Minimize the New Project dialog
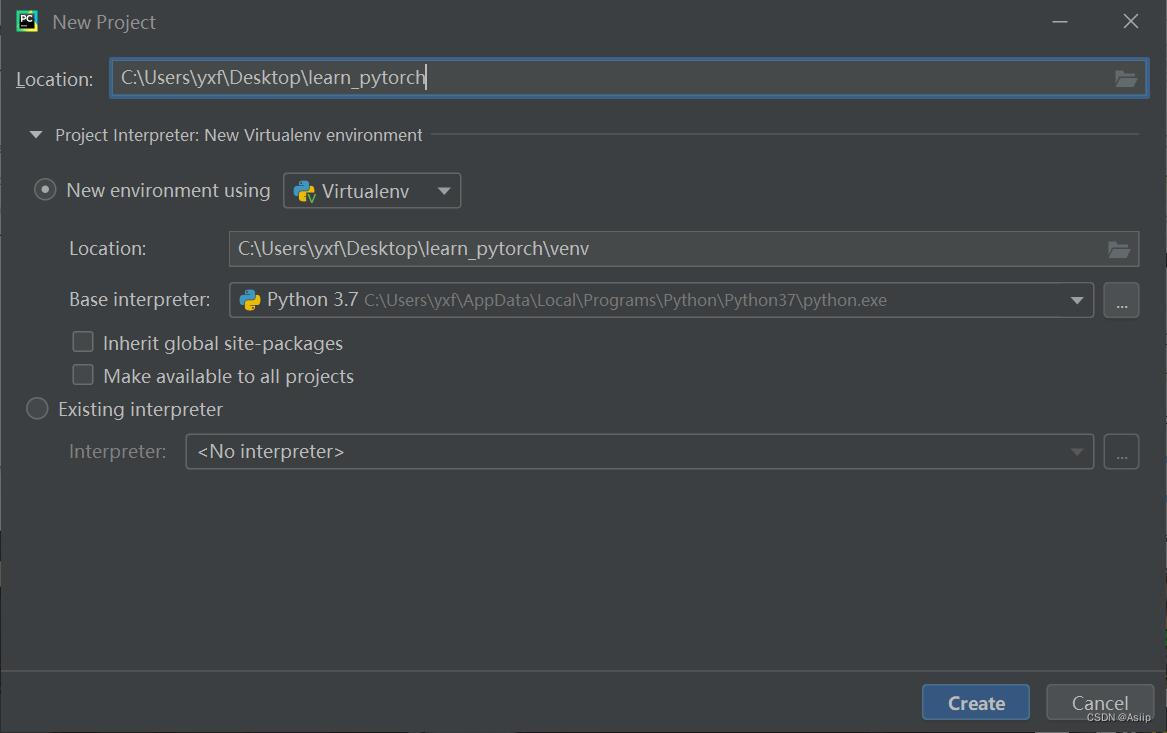1167x733 pixels. click(1060, 22)
